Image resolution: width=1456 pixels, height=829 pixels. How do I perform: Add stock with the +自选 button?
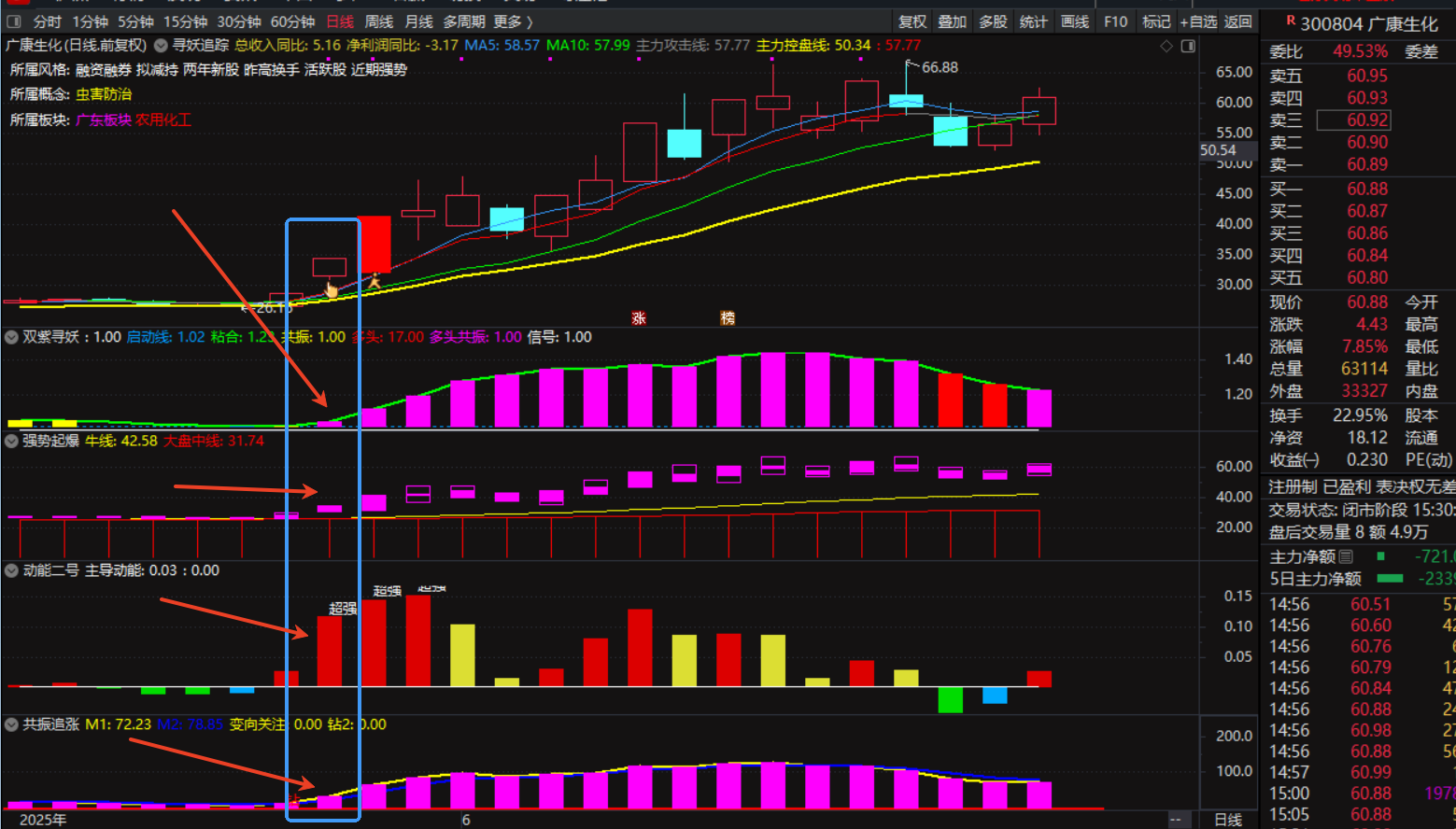coord(1198,21)
